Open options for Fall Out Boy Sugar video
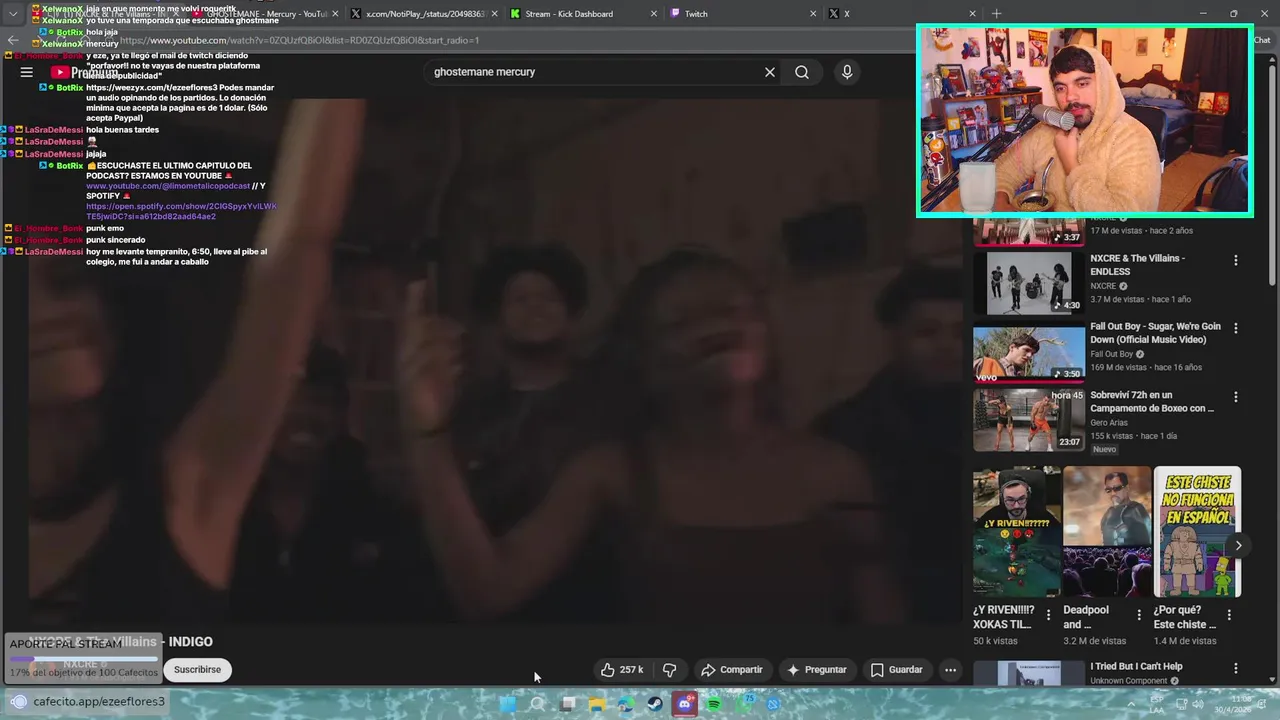This screenshot has height=720, width=1280. 1236,328
